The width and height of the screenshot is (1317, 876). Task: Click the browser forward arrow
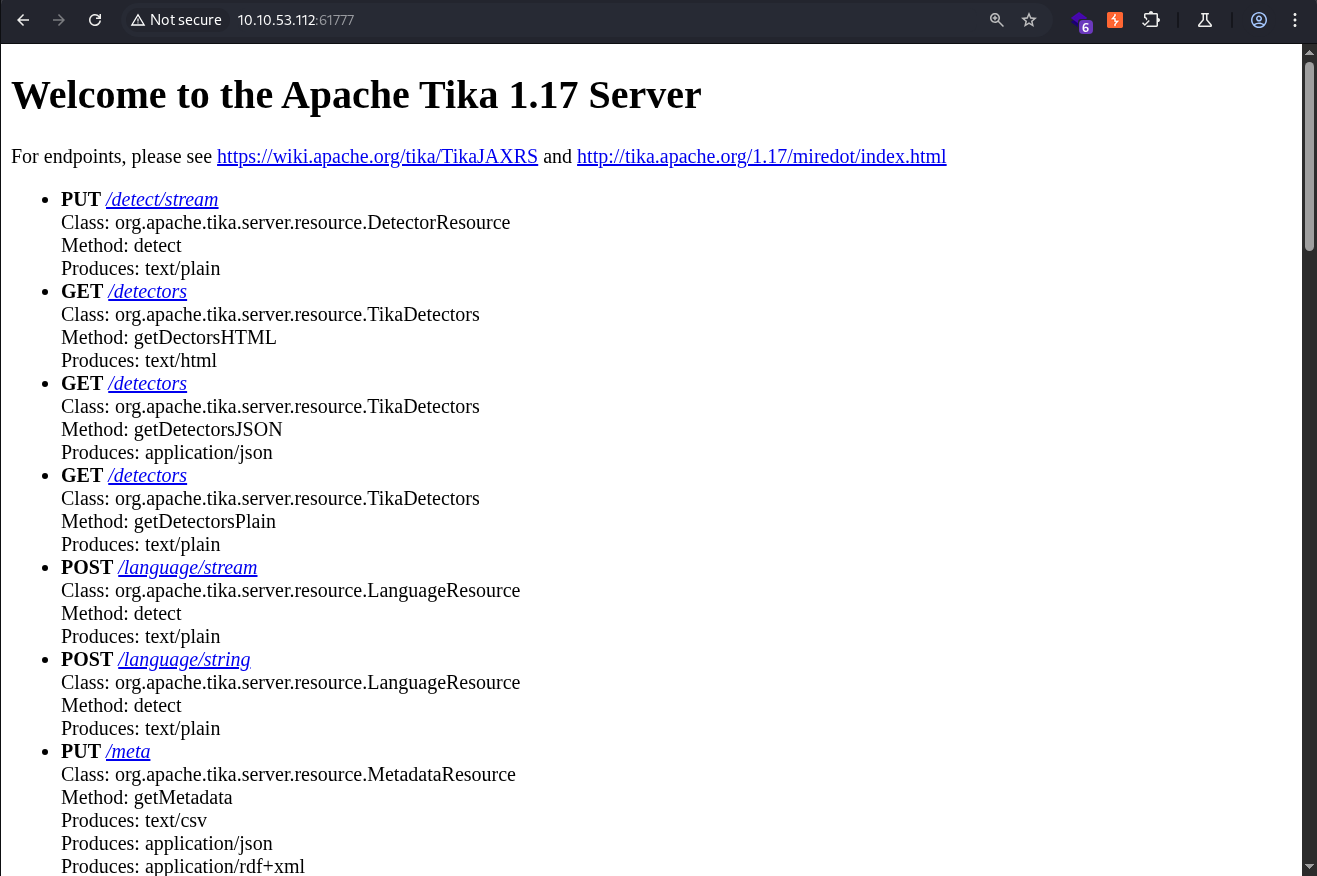coord(59,20)
